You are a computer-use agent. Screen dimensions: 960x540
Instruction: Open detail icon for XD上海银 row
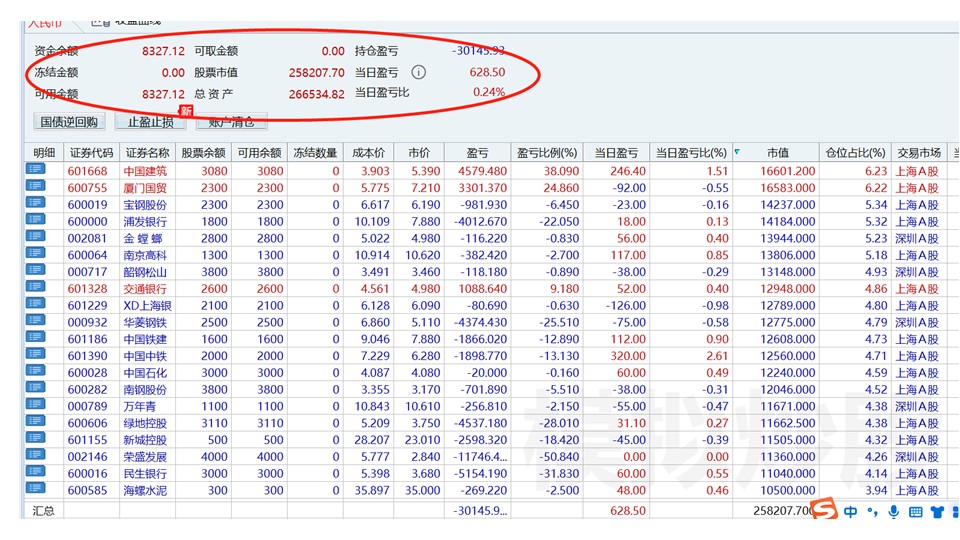click(x=36, y=304)
